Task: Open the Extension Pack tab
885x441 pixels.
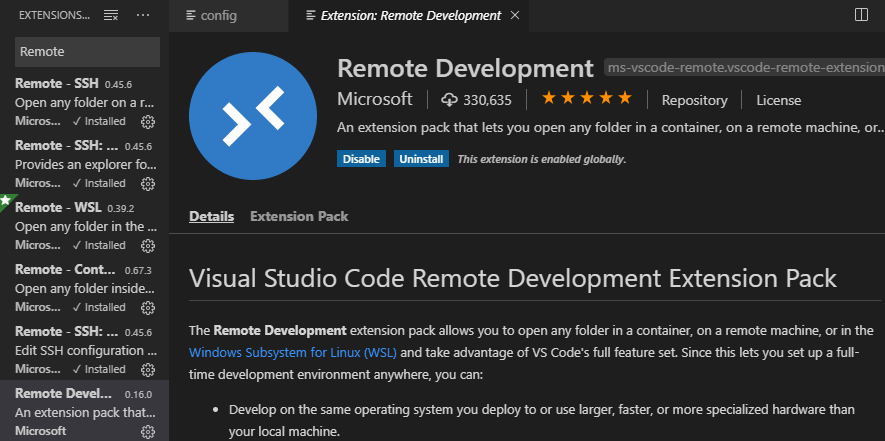Action: [x=299, y=216]
